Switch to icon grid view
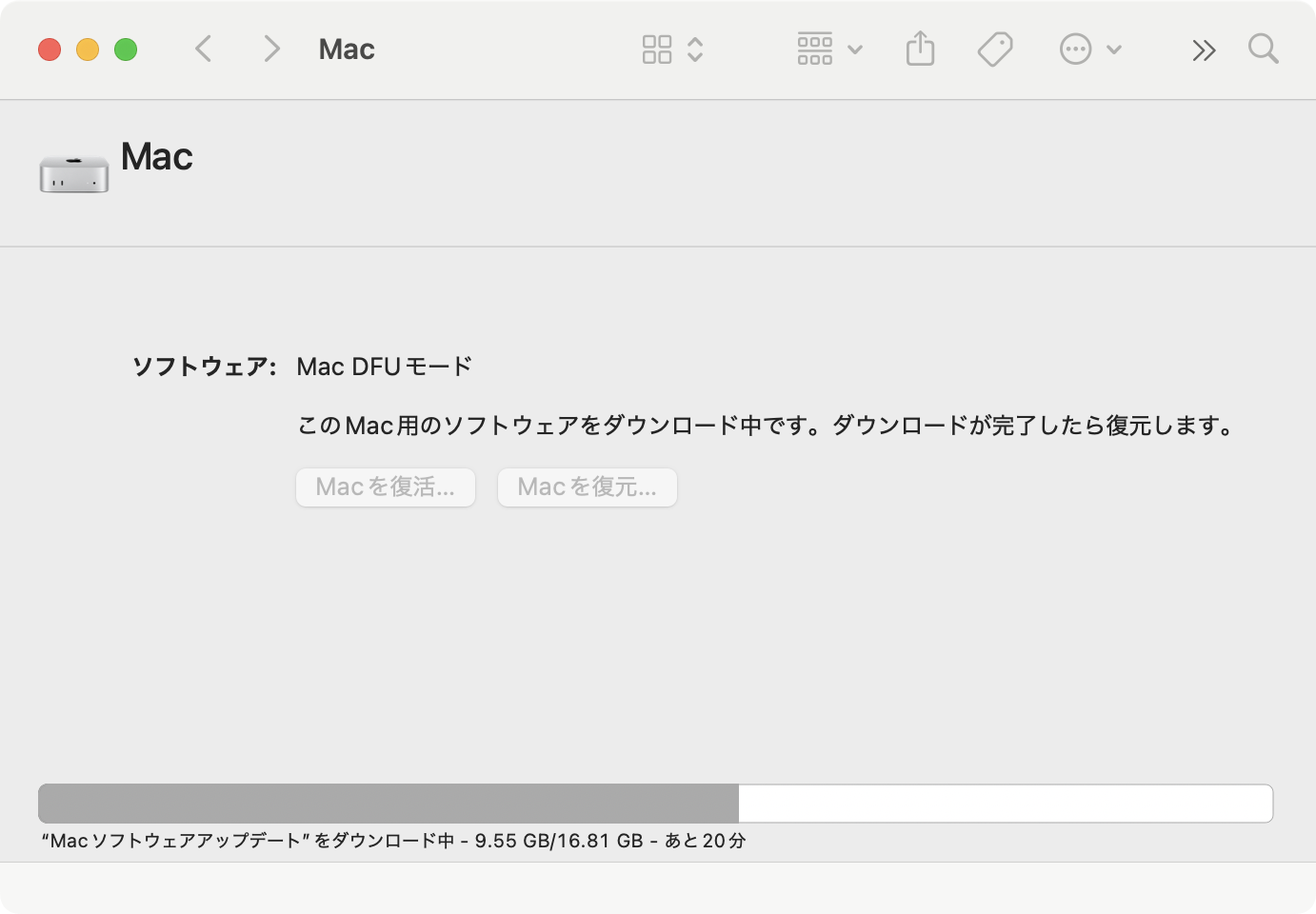 [x=657, y=50]
